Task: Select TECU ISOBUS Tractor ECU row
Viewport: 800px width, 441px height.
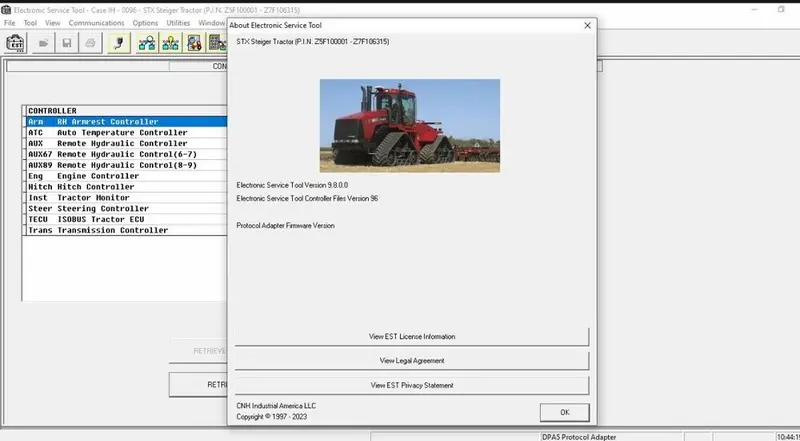Action: tap(126, 219)
